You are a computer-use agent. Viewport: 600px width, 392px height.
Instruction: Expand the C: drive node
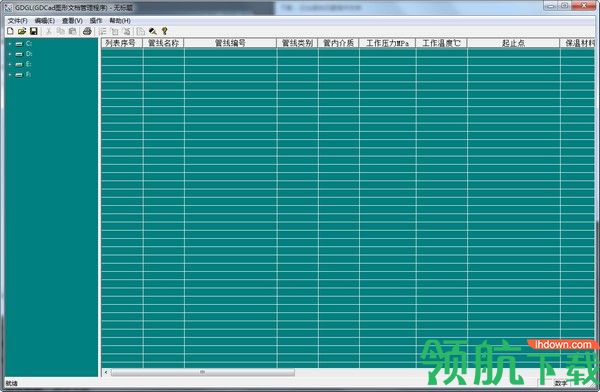pyautogui.click(x=10, y=44)
